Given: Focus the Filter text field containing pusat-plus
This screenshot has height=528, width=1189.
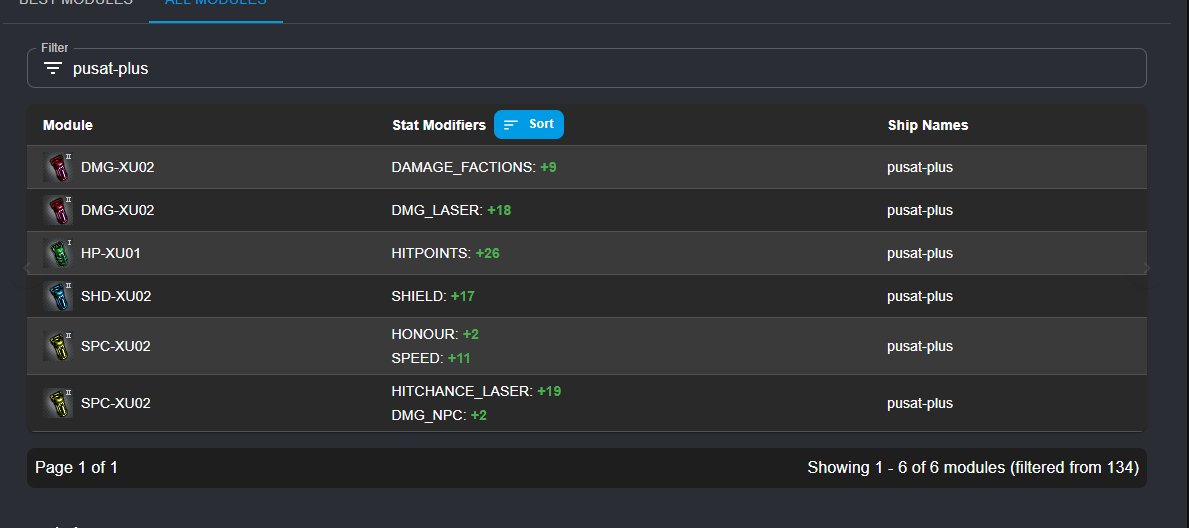Looking at the screenshot, I should (x=600, y=69).
